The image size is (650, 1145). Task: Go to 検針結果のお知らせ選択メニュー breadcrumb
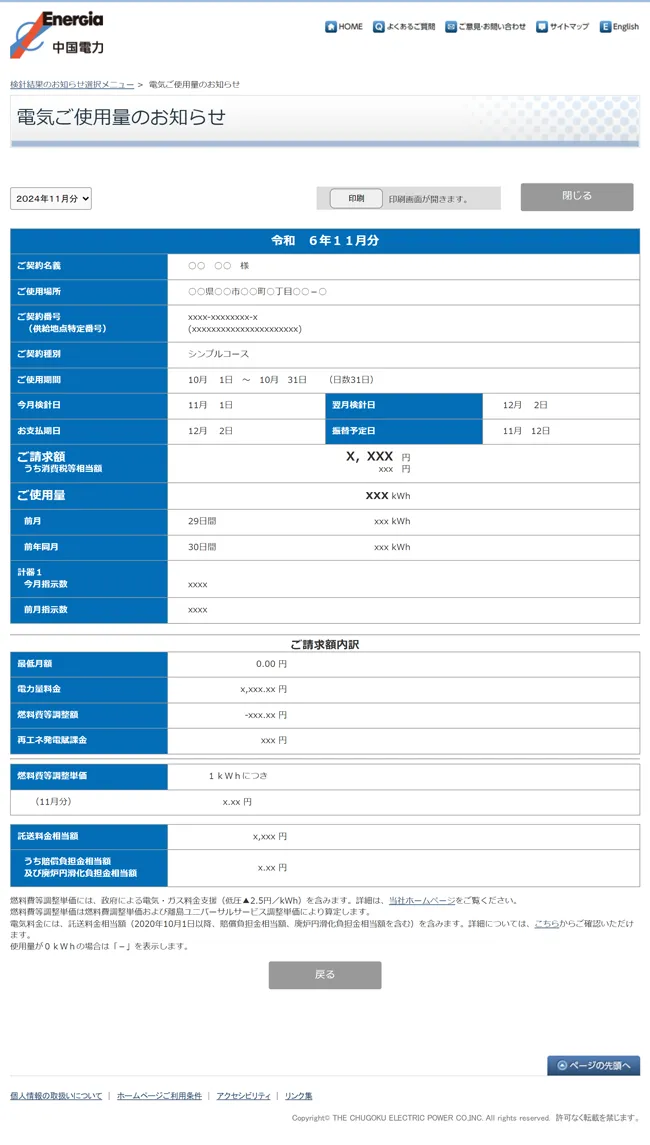72,85
